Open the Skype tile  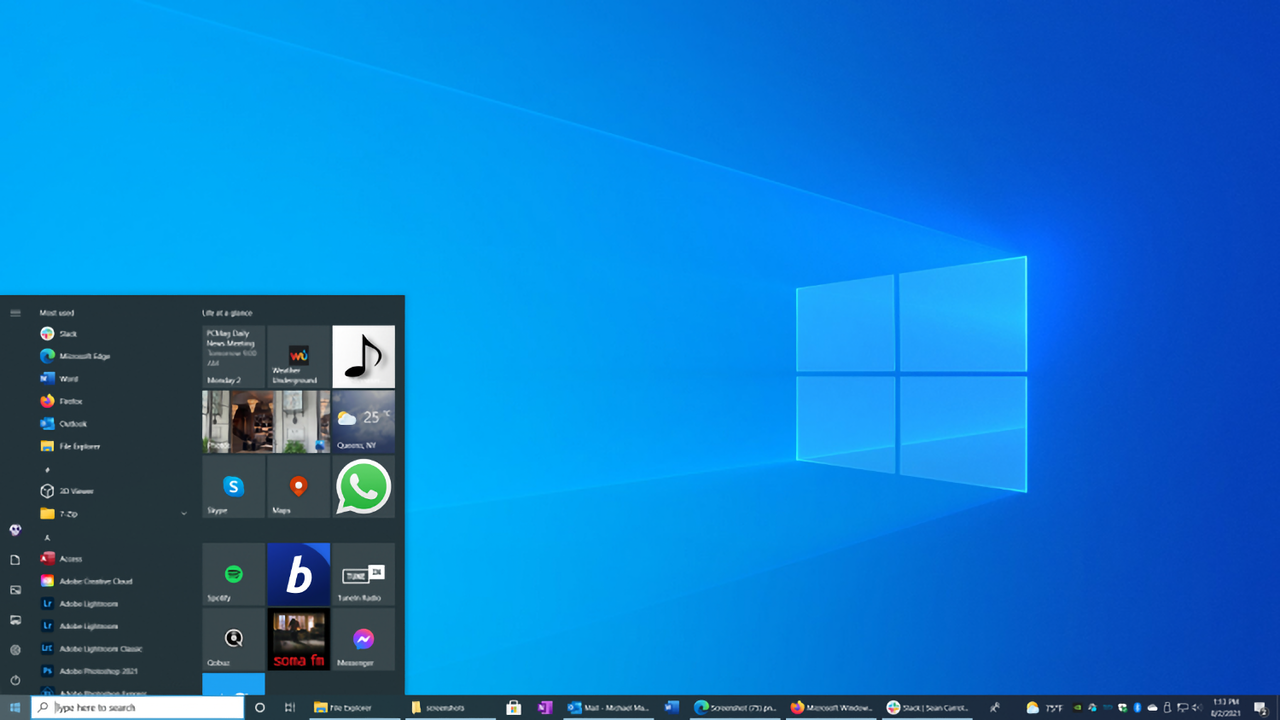point(233,487)
